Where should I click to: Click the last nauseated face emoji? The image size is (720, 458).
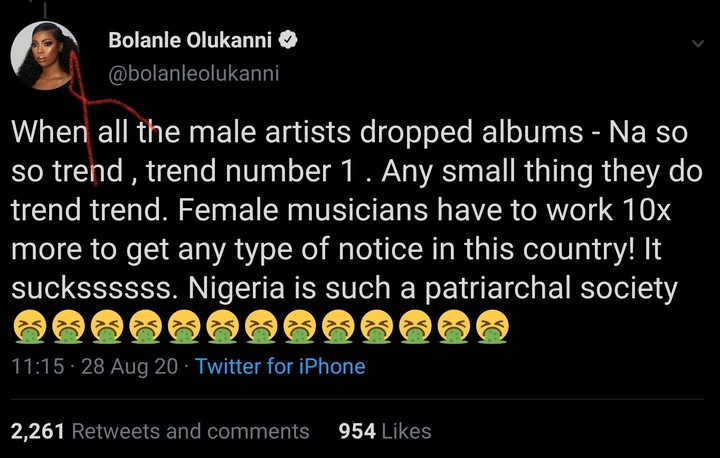tap(491, 326)
